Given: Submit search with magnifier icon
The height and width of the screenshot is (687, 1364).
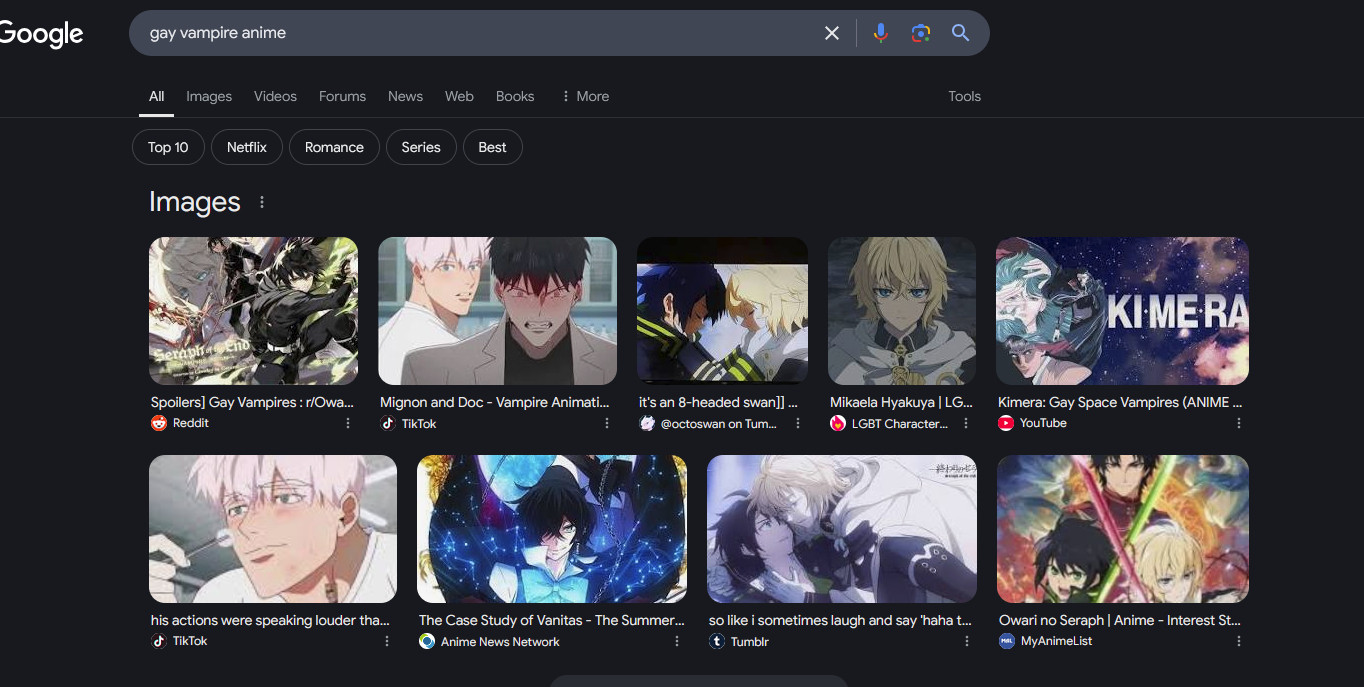Looking at the screenshot, I should [x=960, y=33].
